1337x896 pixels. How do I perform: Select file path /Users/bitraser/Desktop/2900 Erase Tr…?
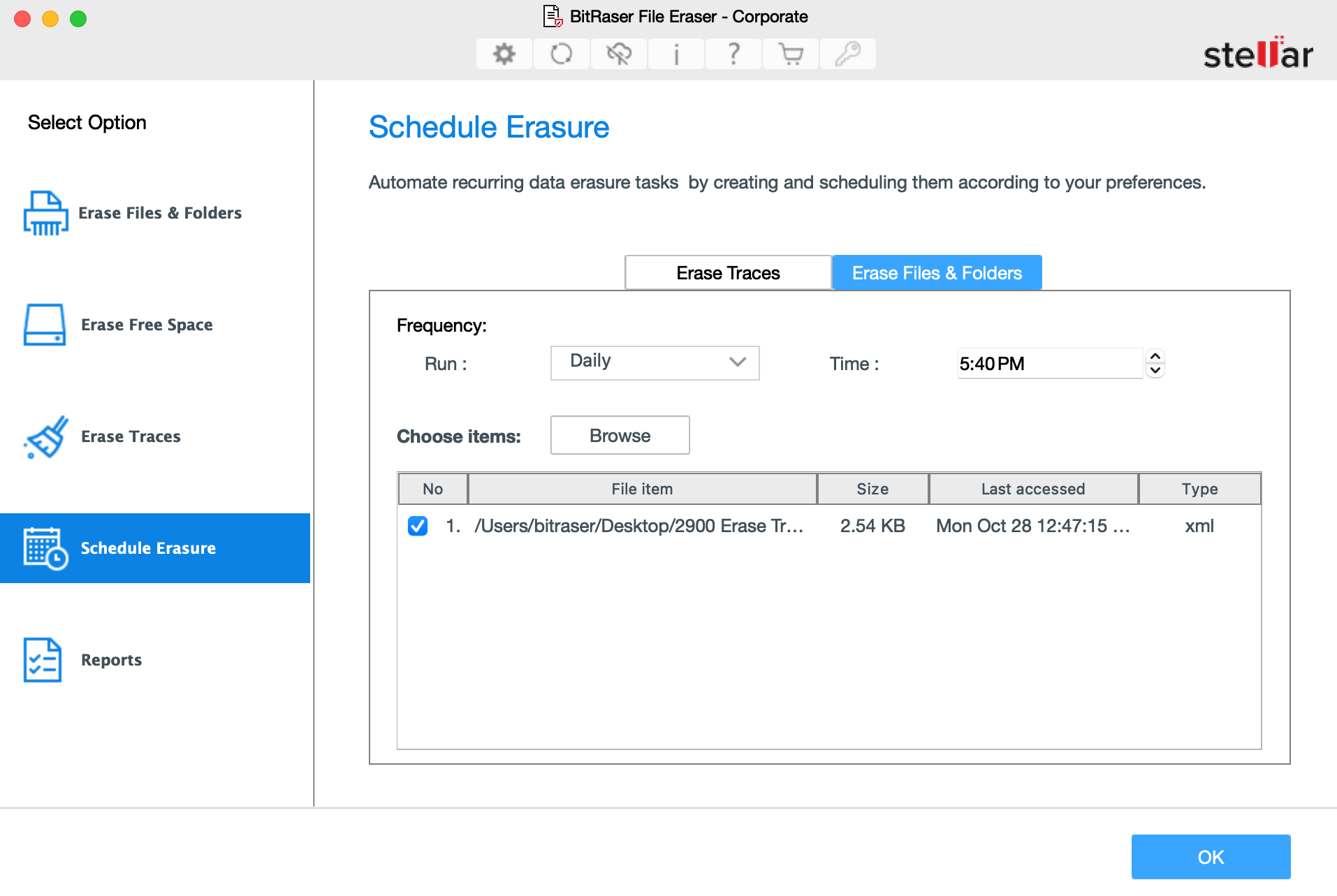point(639,526)
